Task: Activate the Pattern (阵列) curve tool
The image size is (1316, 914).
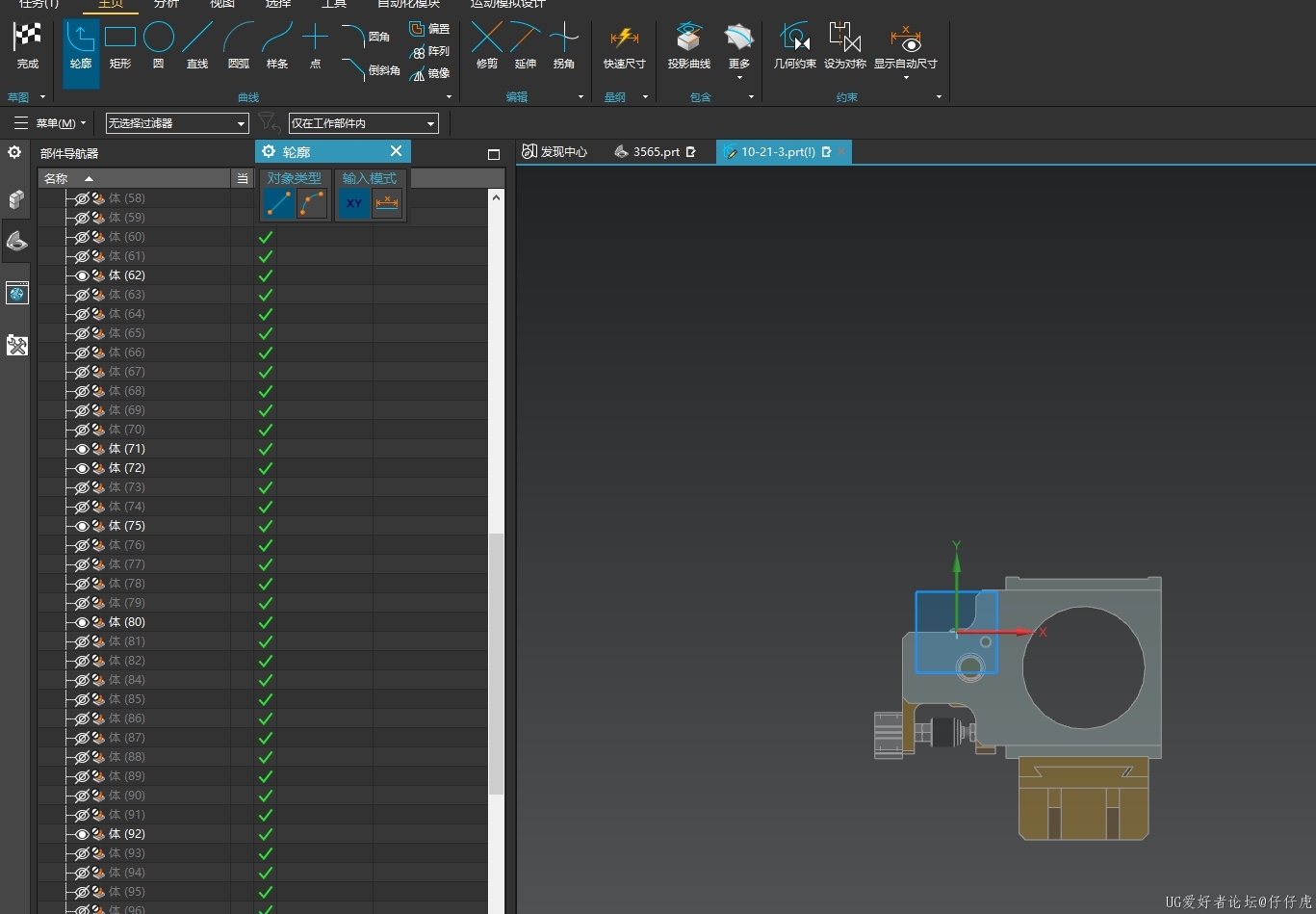Action: [429, 51]
